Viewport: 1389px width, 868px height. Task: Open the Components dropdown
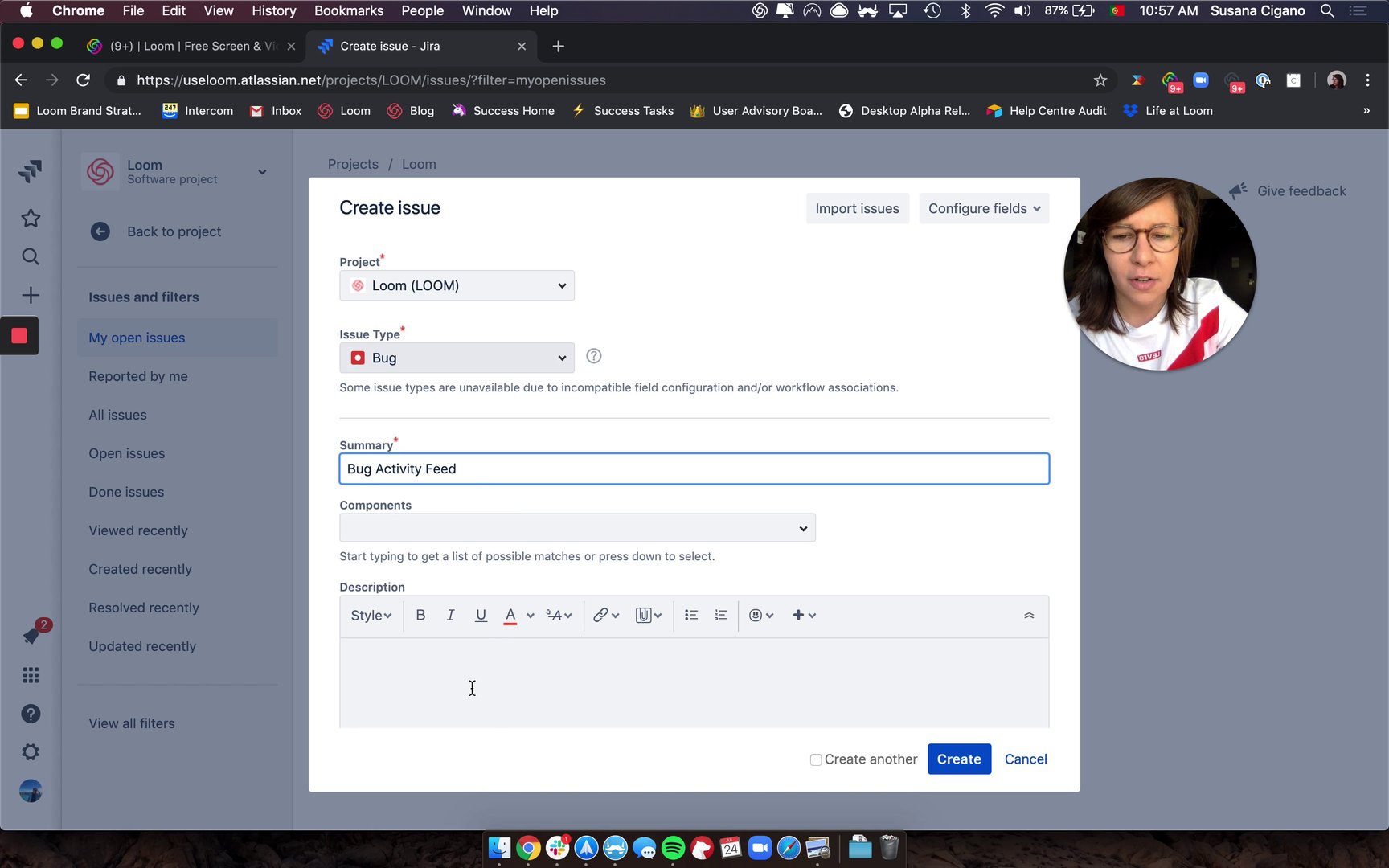[x=577, y=528]
